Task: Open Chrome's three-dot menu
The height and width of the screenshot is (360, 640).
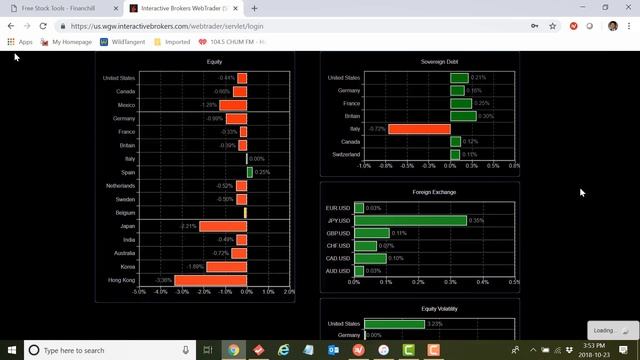Action: [629, 26]
